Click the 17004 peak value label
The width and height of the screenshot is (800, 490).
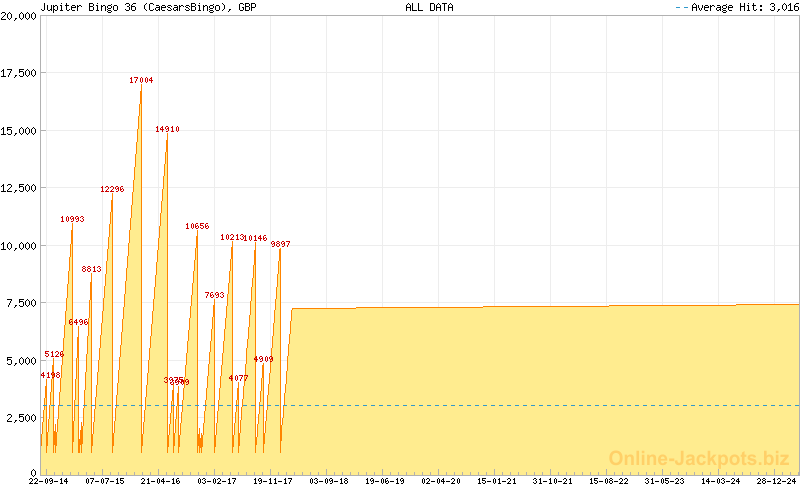click(x=141, y=80)
